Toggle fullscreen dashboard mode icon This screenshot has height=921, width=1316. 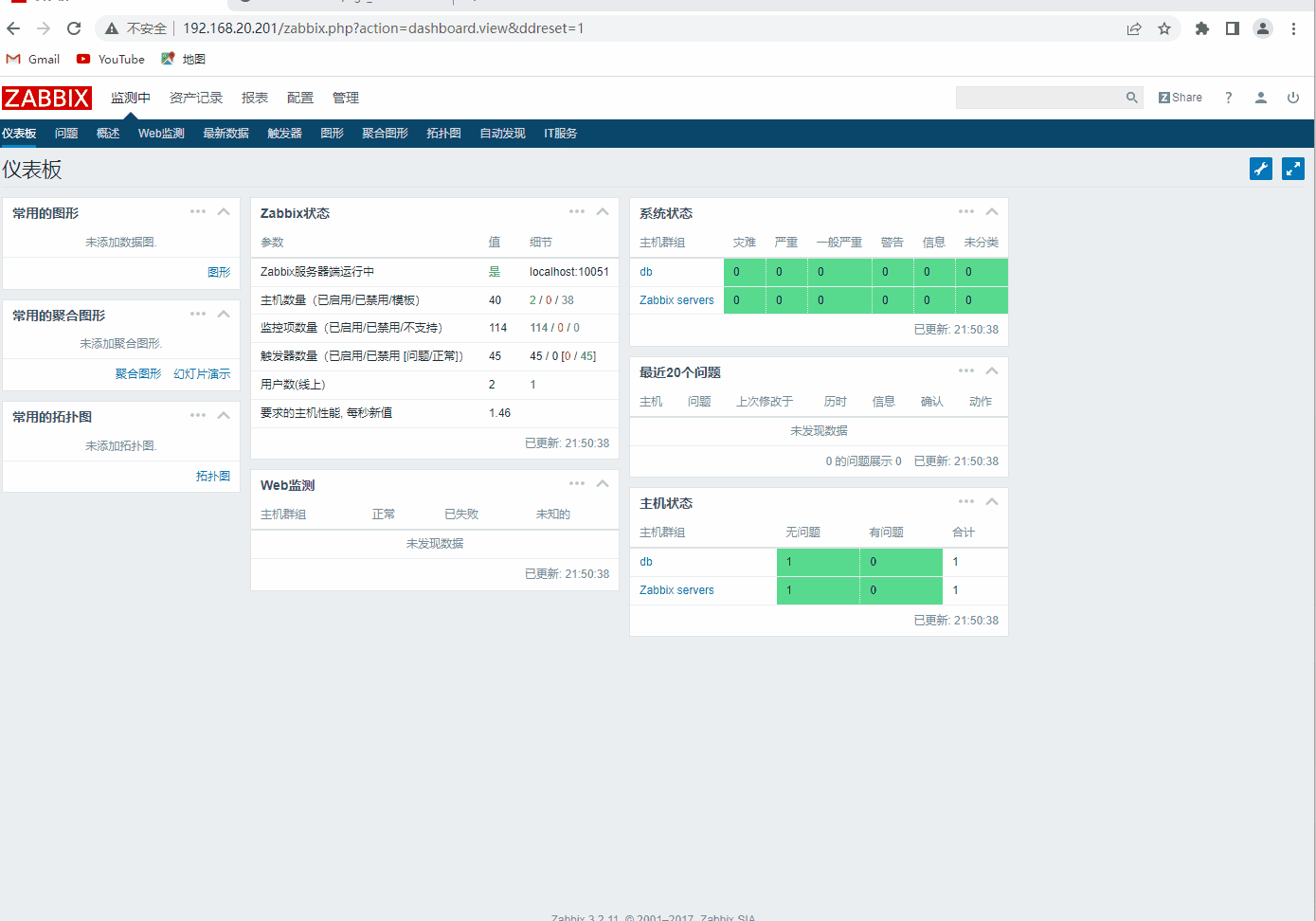tap(1292, 169)
